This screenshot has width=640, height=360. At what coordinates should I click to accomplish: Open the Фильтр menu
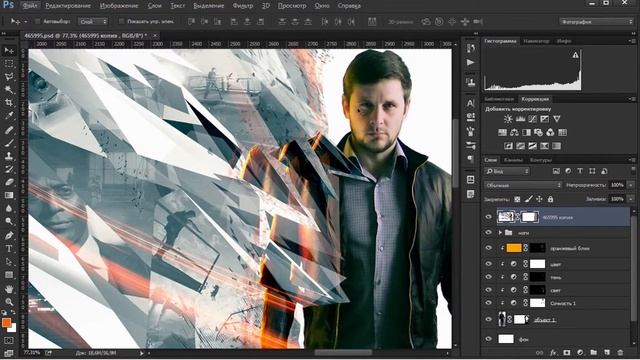coord(243,6)
